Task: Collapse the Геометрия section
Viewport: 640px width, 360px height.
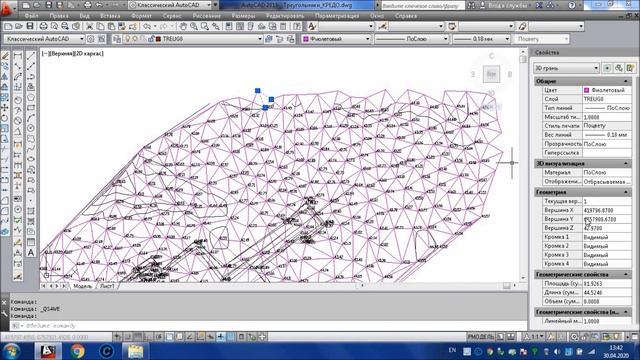Action: [626, 192]
